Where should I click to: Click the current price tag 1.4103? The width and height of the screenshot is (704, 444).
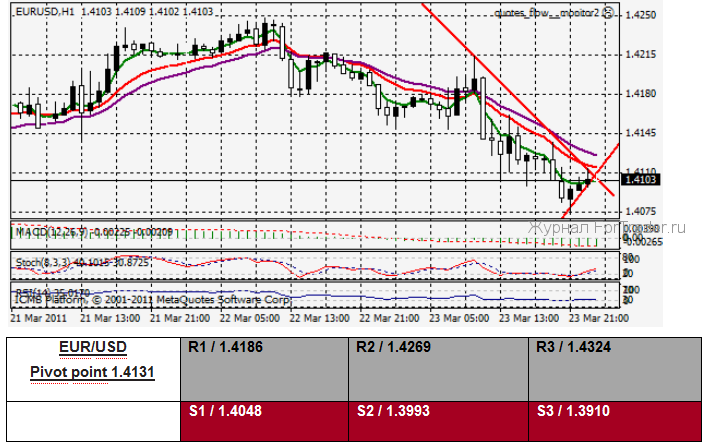click(640, 180)
